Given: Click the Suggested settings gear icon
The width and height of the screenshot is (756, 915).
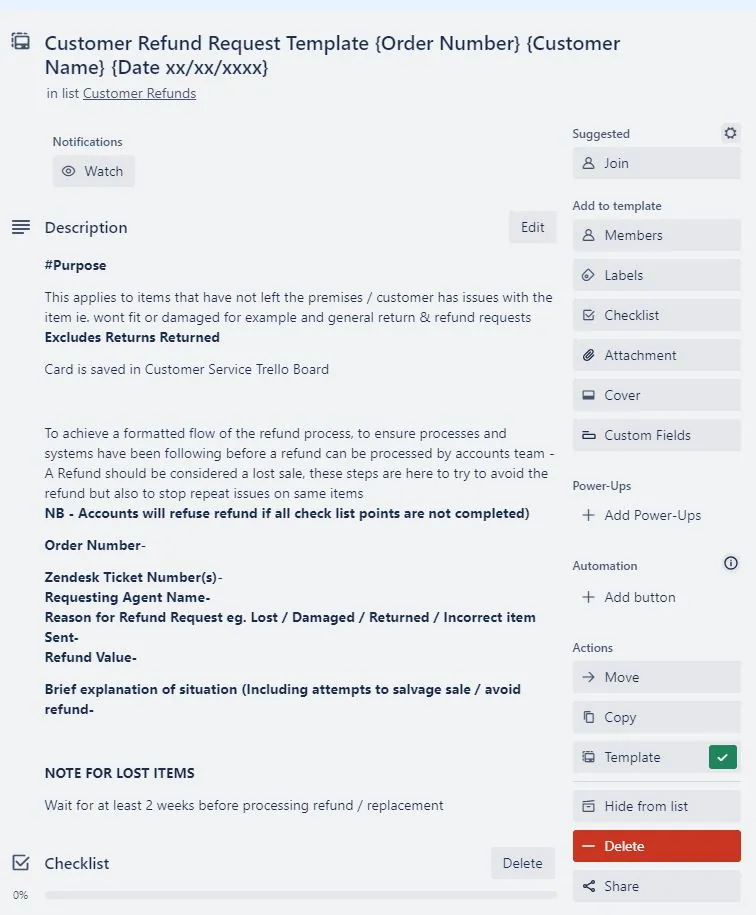Looking at the screenshot, I should [x=730, y=133].
